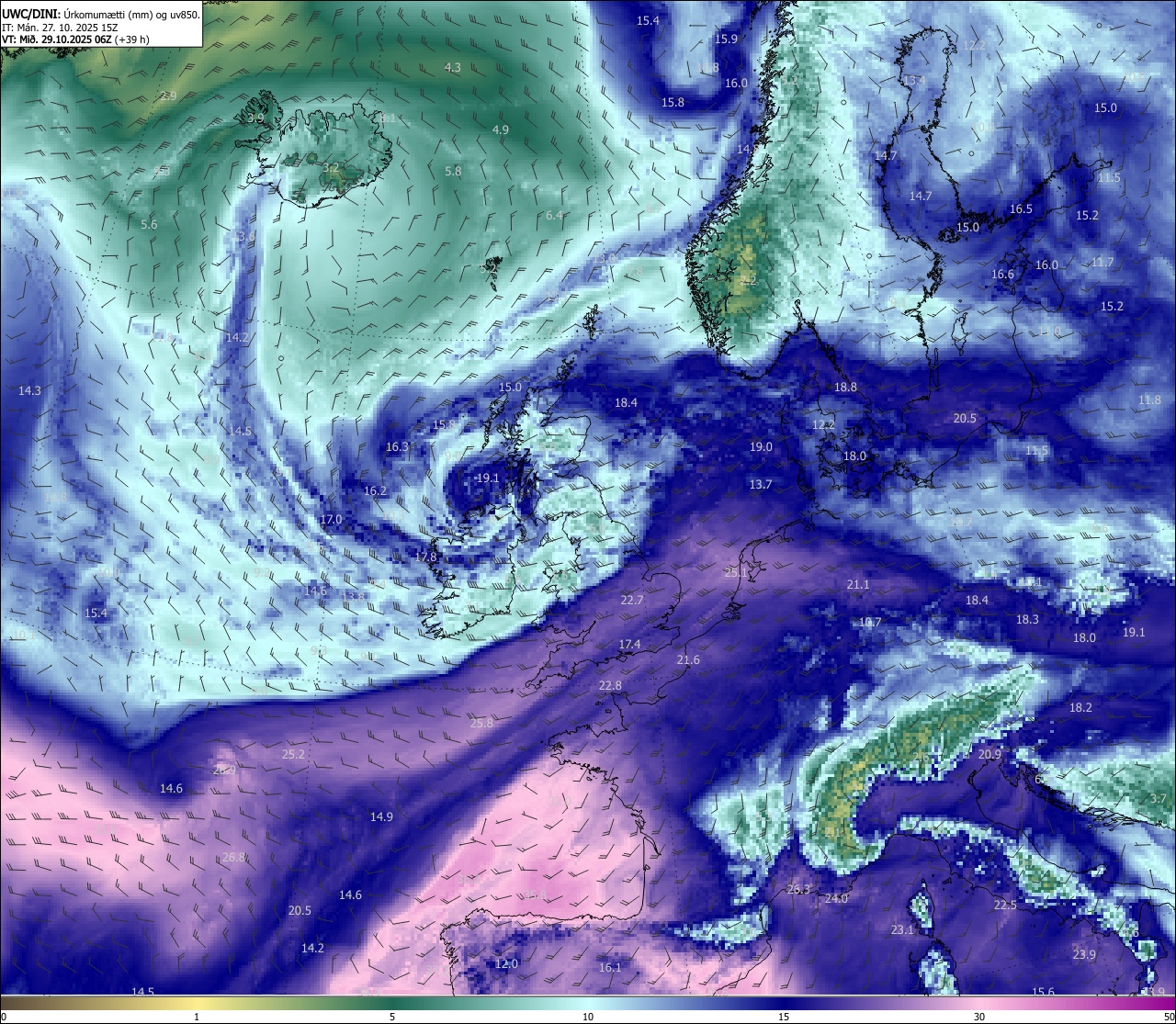Click the 20.9 value label near the Alps
The width and height of the screenshot is (1176, 1024).
pos(989,754)
